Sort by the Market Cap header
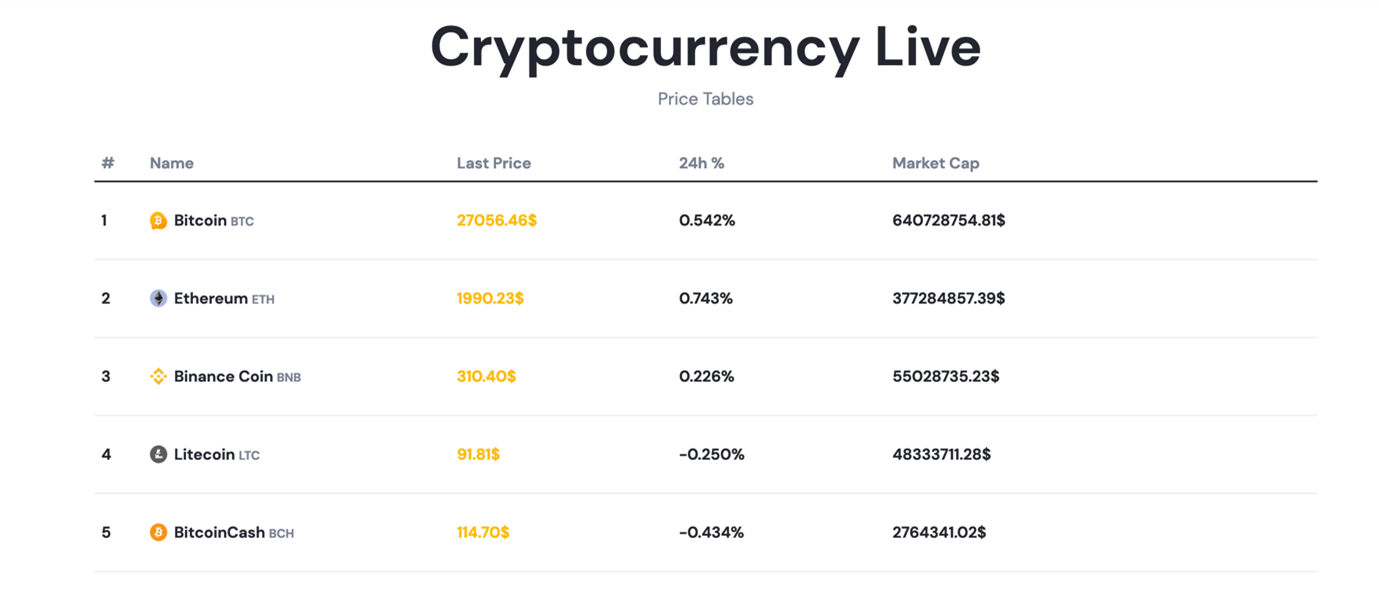 pyautogui.click(x=936, y=163)
